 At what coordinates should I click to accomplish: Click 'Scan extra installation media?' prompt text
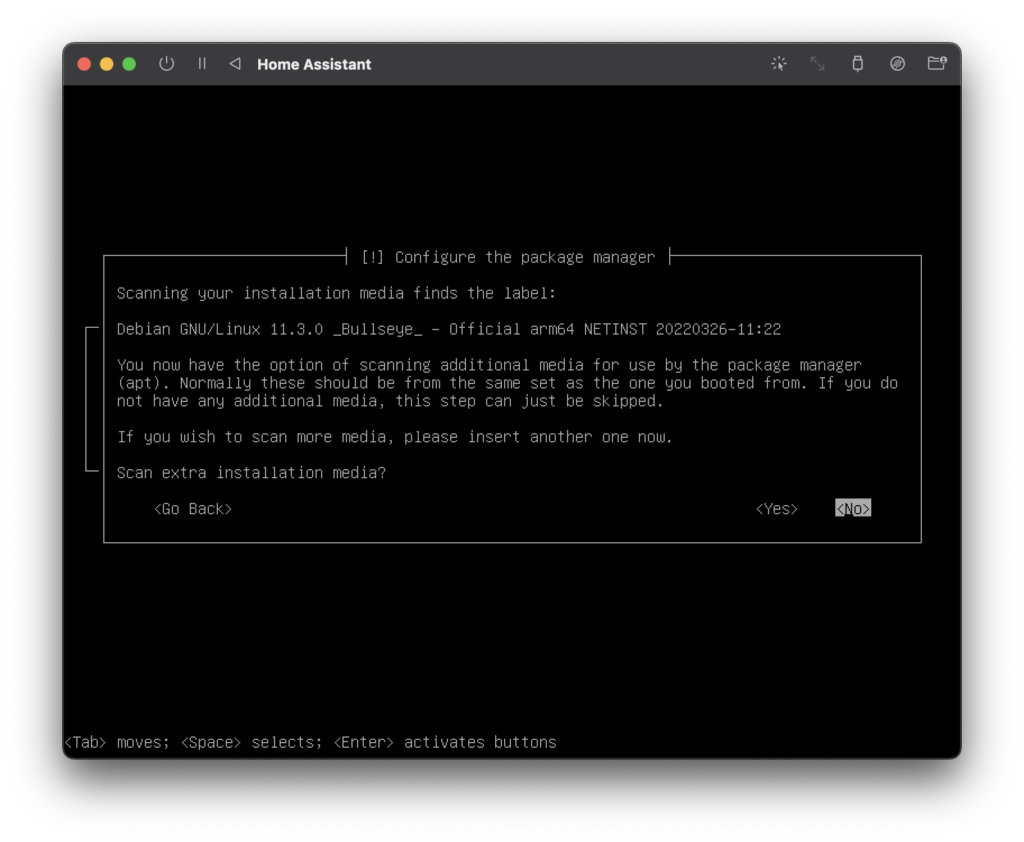tap(251, 473)
